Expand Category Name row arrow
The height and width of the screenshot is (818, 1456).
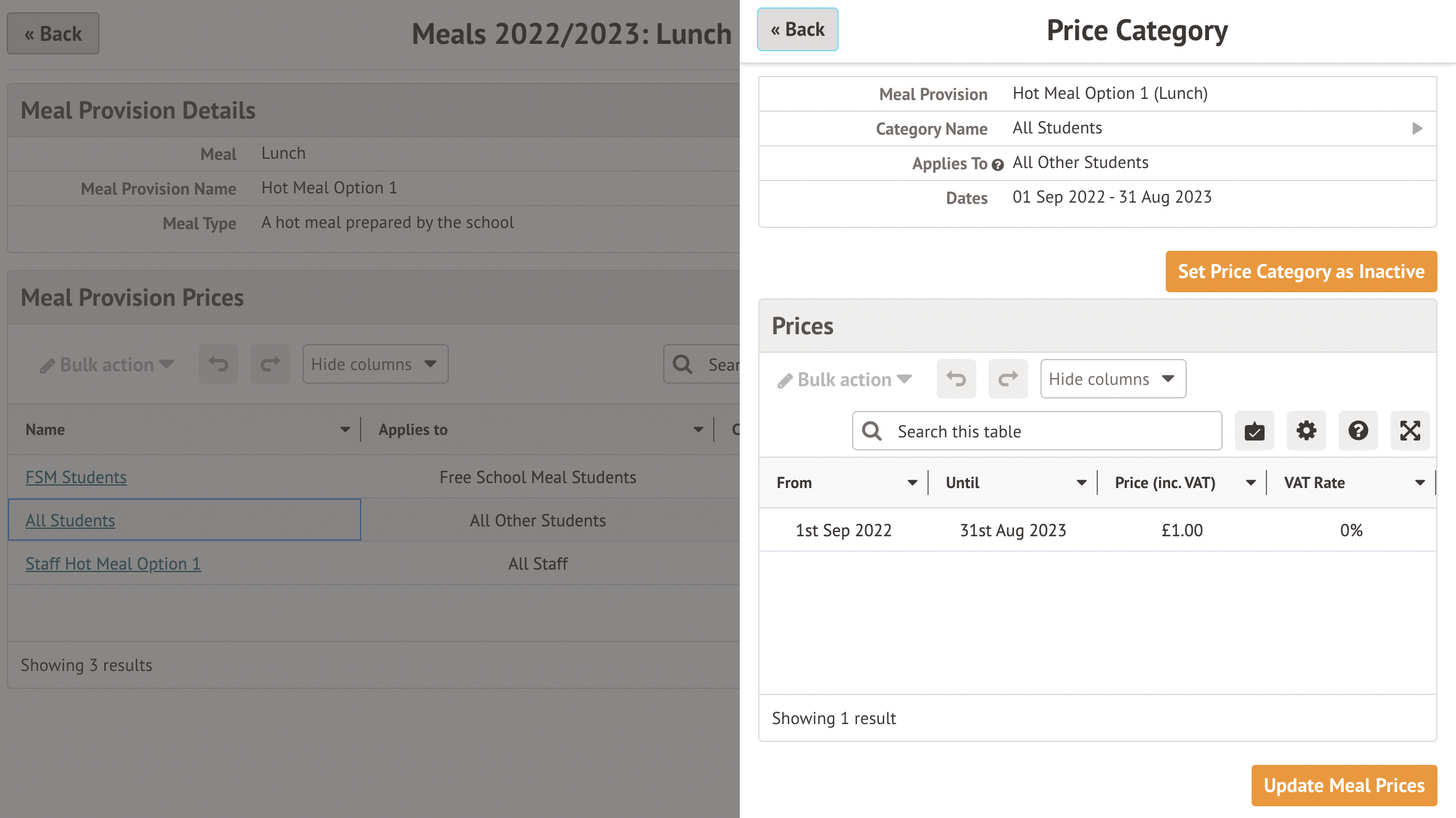1417,129
